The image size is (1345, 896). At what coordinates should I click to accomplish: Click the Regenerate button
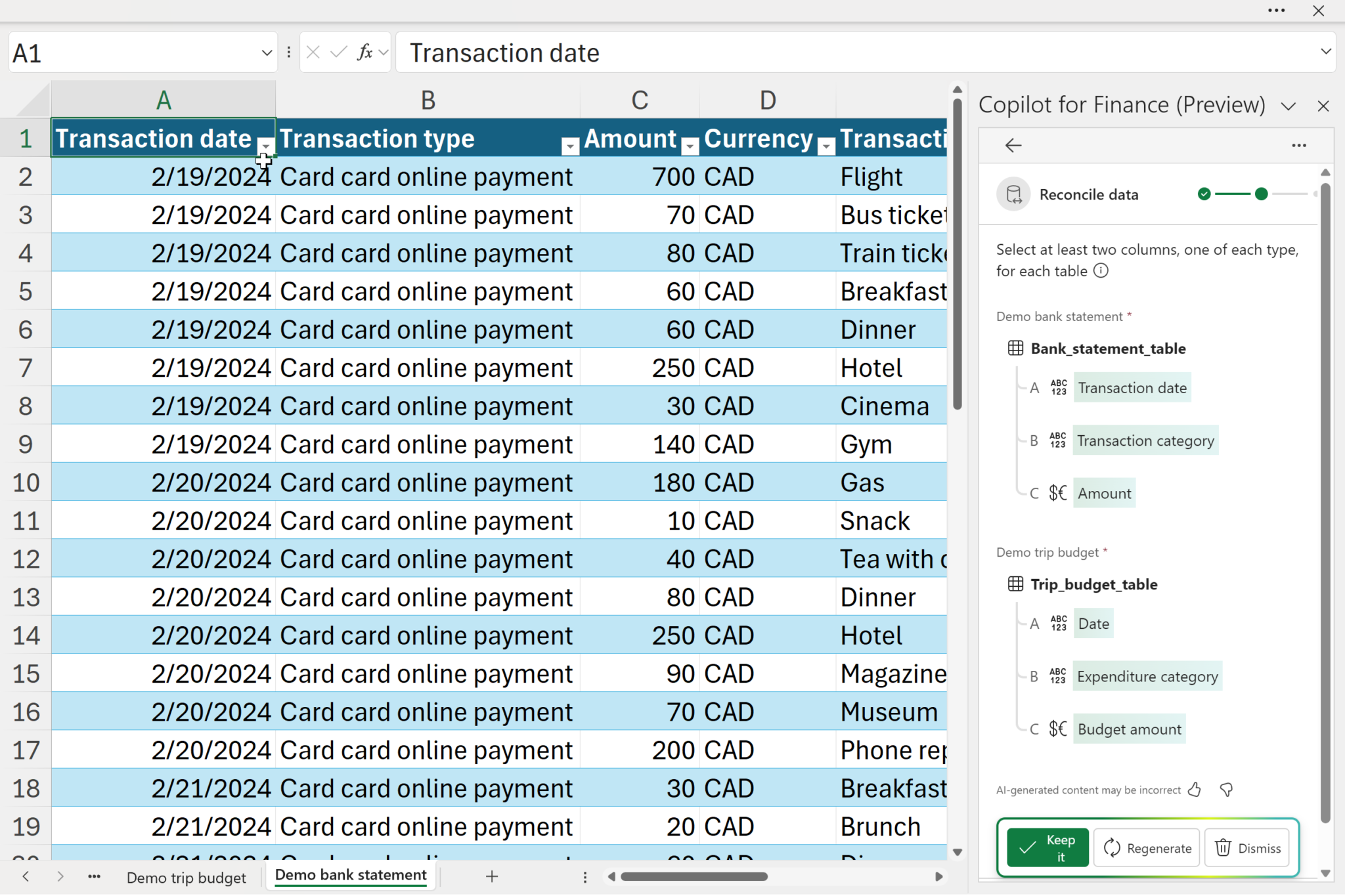[x=1147, y=848]
